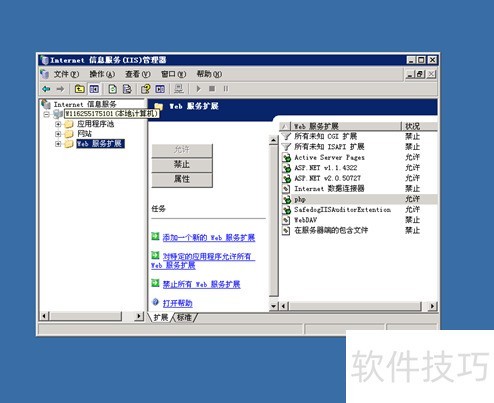Select the ASP.NET v1.1.4322 row
The height and width of the screenshot is (403, 494).
[359, 168]
